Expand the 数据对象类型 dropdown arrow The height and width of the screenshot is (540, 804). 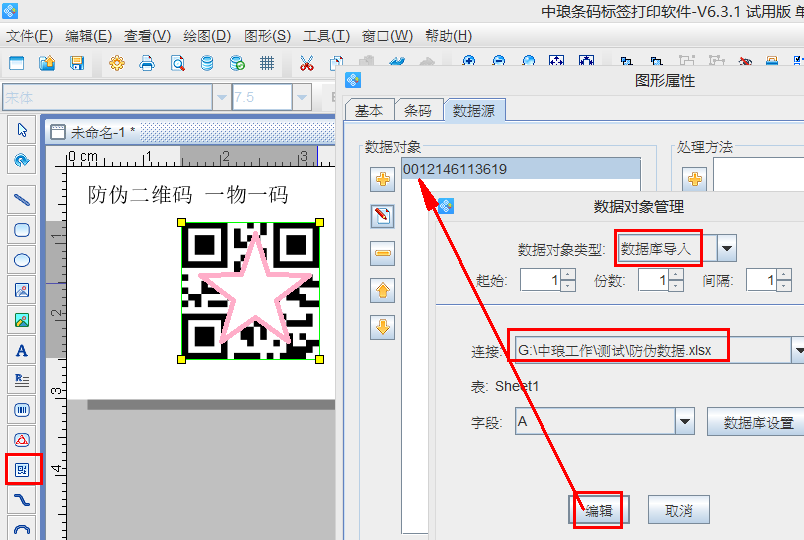pos(727,249)
